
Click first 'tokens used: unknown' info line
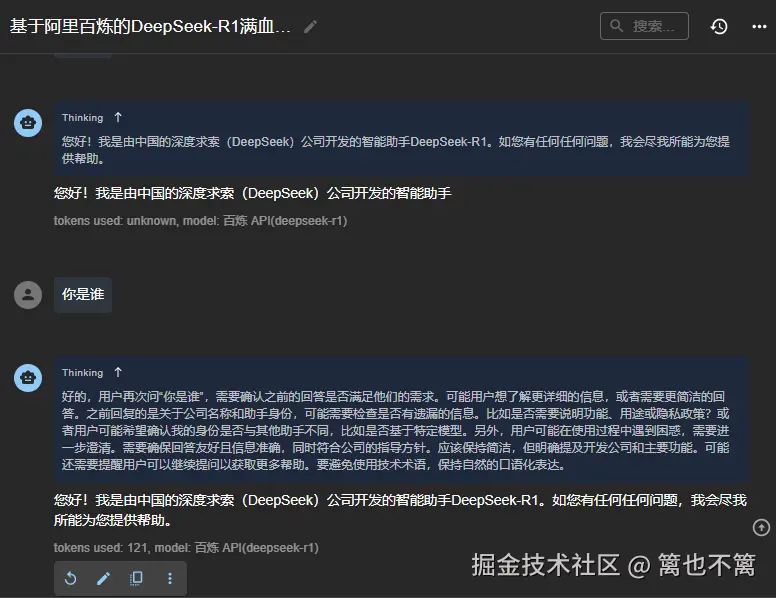(200, 221)
